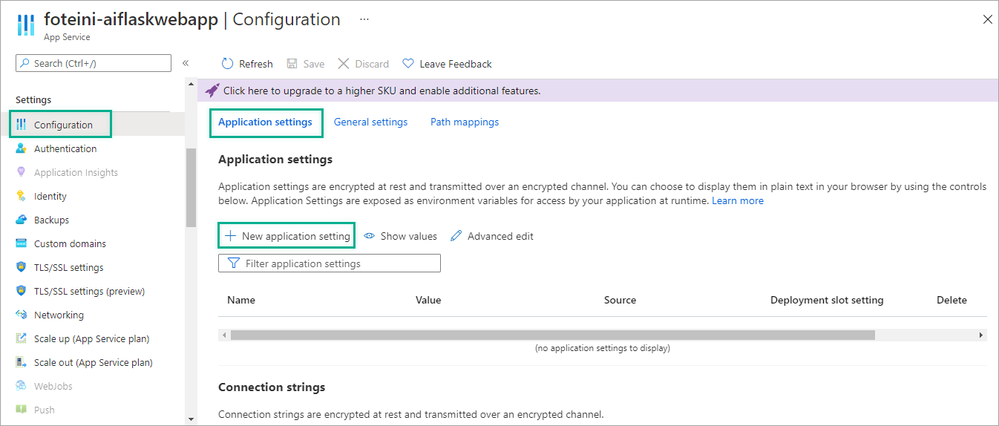Open Scale up (App Service plan)
999x426 pixels.
[92, 339]
